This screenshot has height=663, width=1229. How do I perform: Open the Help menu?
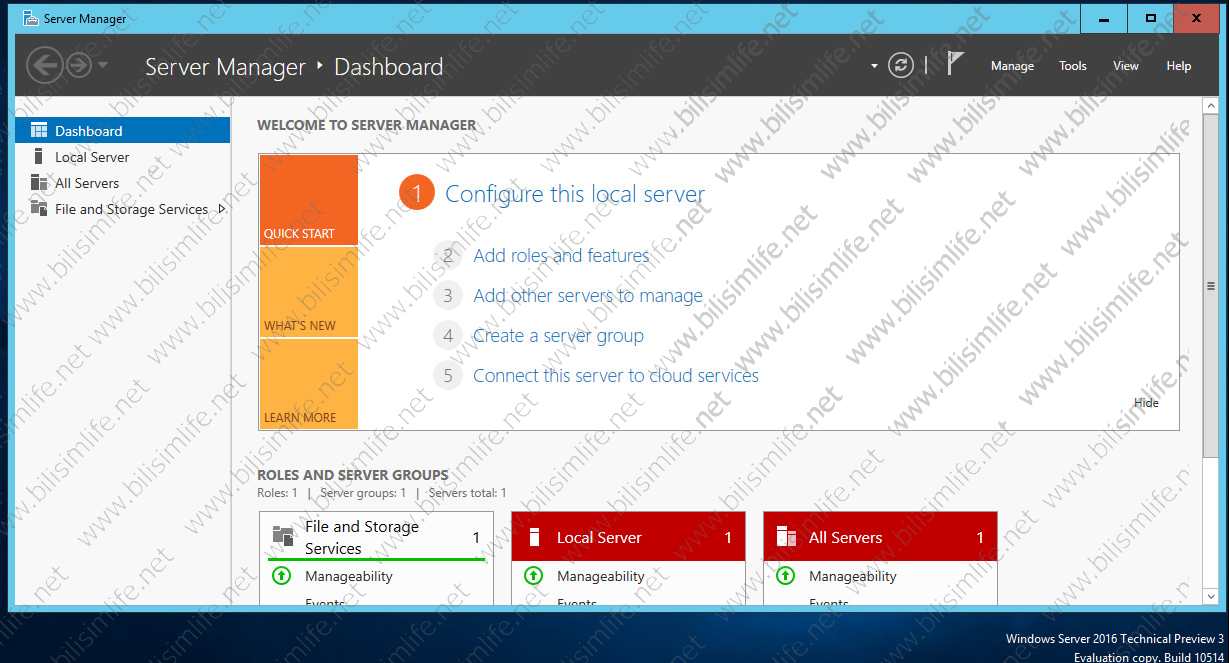tap(1179, 66)
